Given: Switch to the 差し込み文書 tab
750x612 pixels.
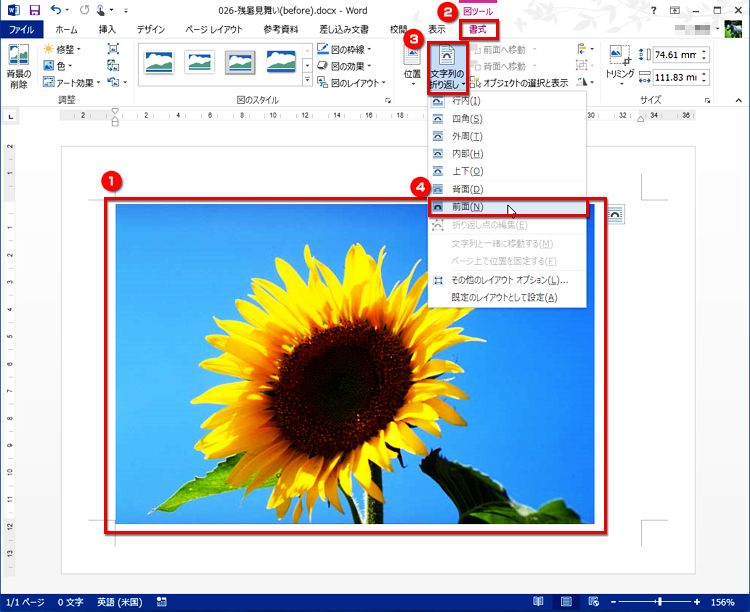Looking at the screenshot, I should coord(344,29).
